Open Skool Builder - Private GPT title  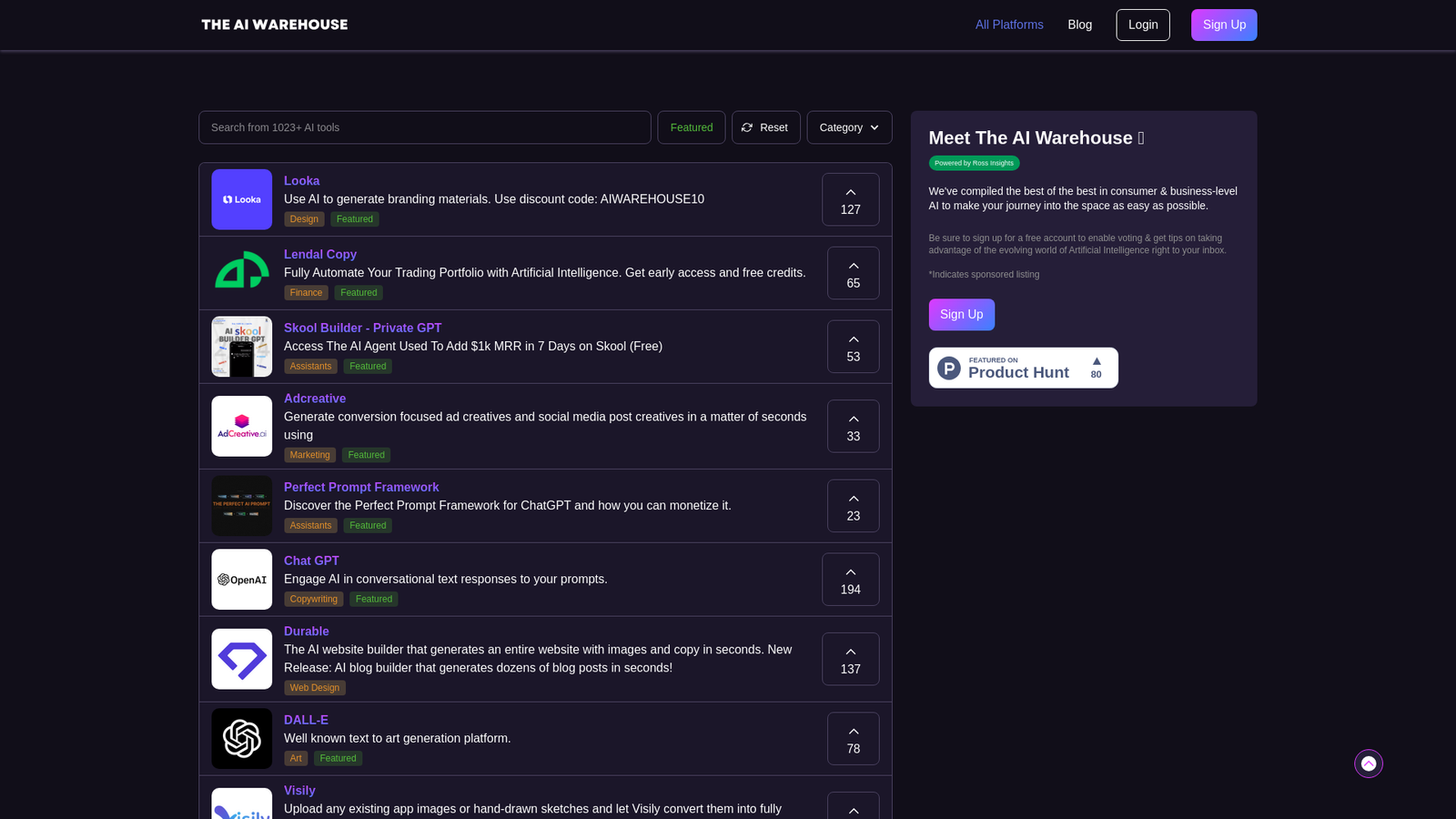tap(363, 329)
